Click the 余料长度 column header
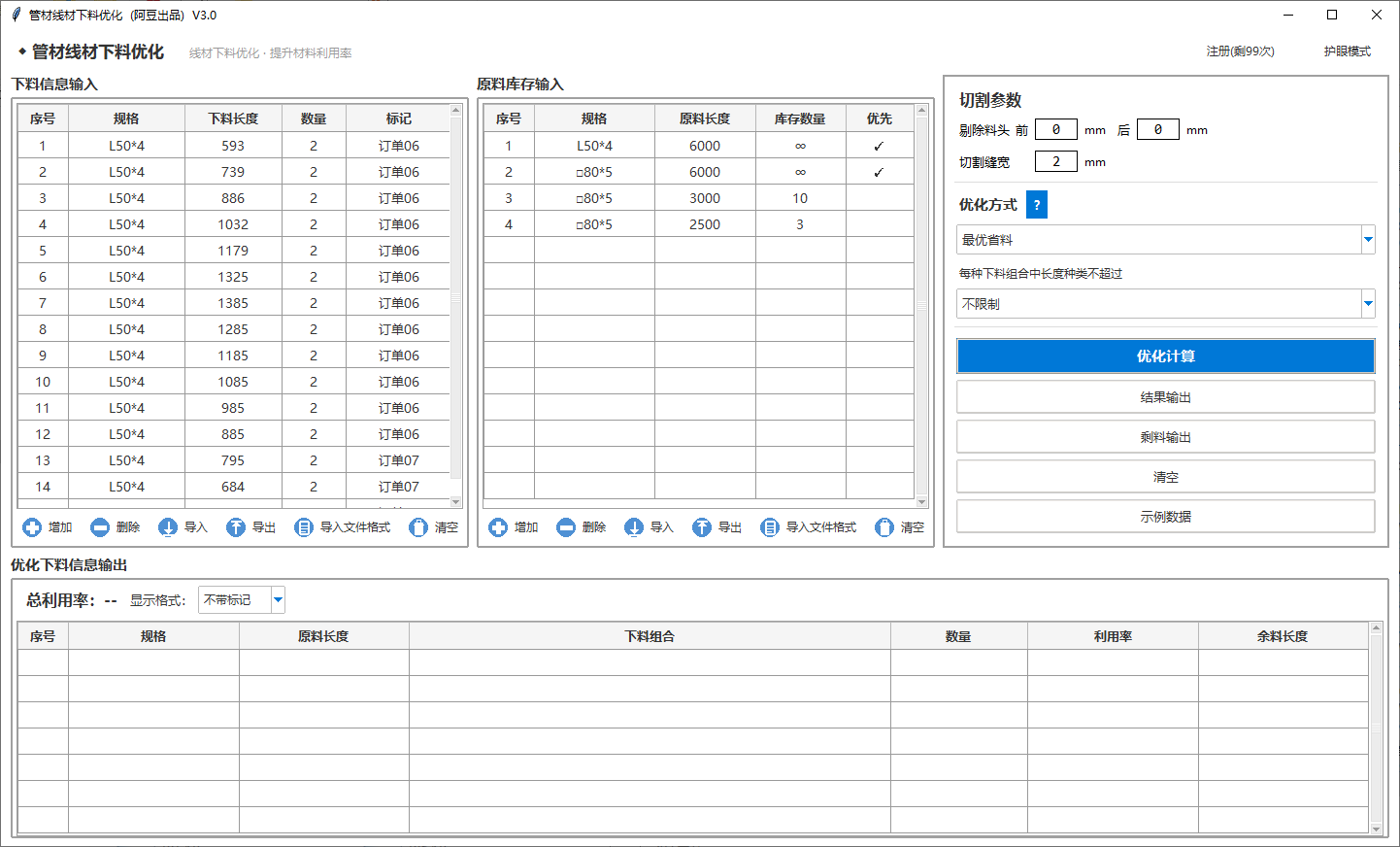This screenshot has height=847, width=1400. [x=1283, y=636]
